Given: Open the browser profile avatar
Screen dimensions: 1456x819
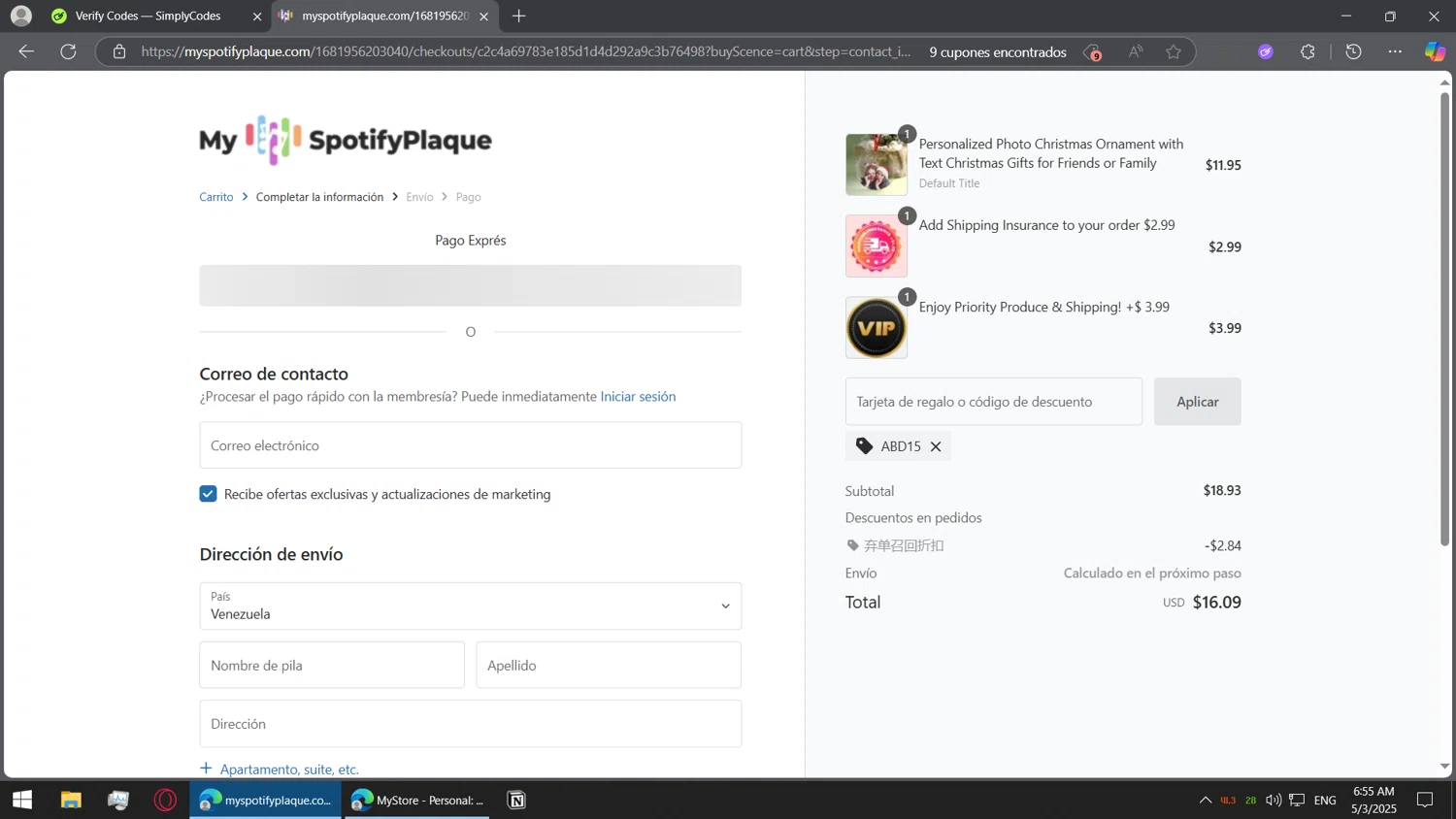Looking at the screenshot, I should click(x=21, y=16).
